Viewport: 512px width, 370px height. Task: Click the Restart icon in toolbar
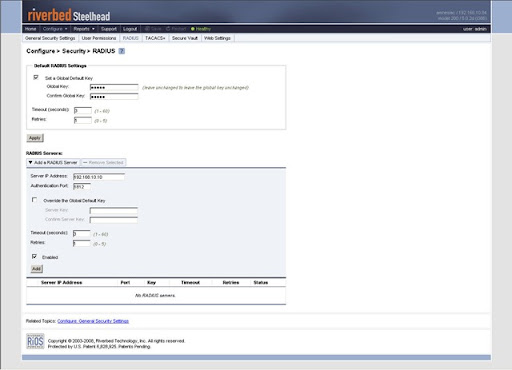168,29
